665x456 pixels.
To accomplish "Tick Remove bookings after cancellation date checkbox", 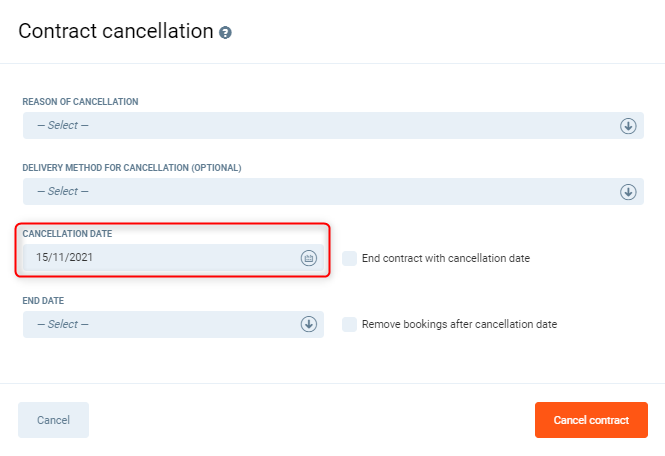I will point(349,324).
